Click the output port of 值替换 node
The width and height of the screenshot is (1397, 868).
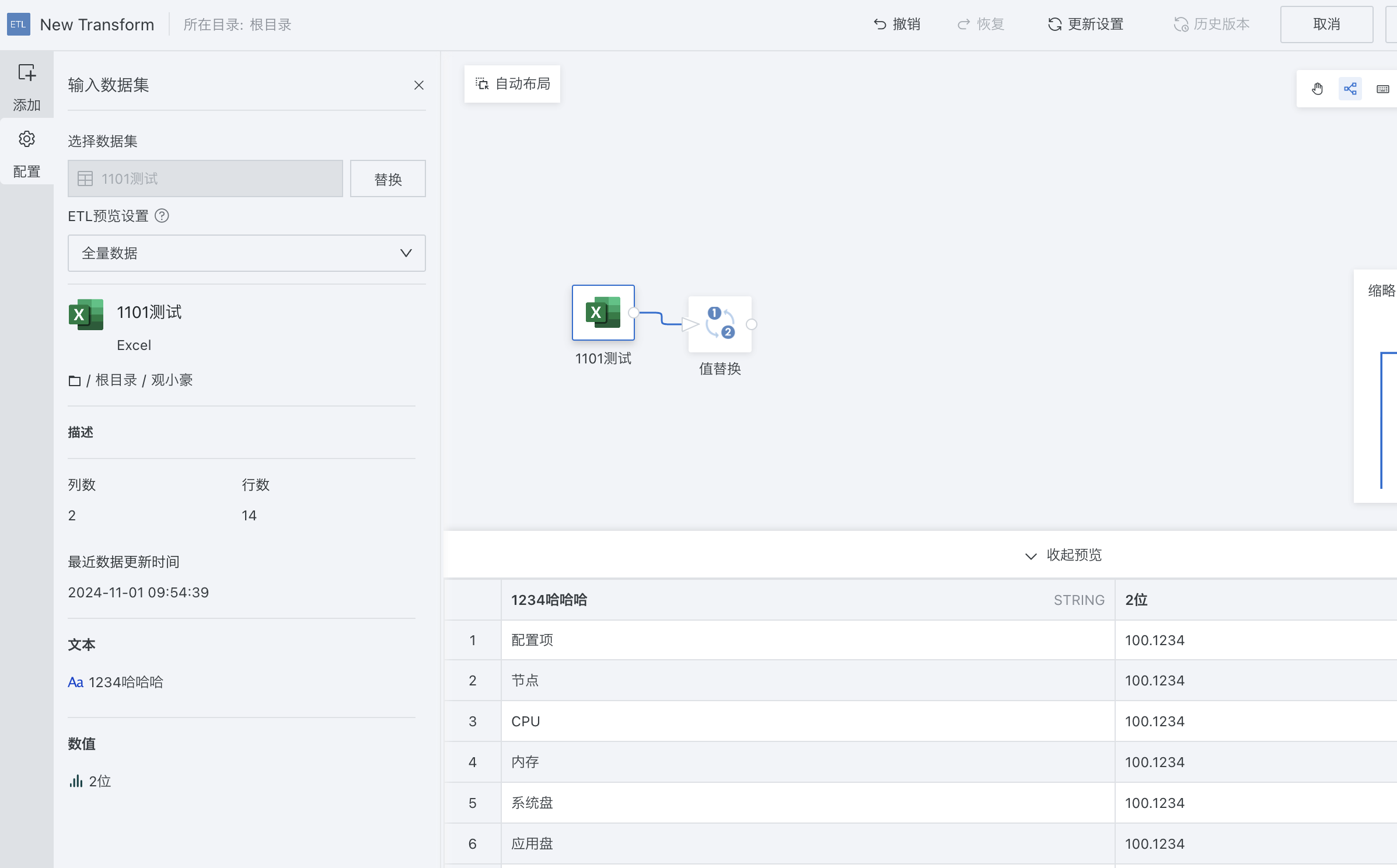pyautogui.click(x=752, y=324)
